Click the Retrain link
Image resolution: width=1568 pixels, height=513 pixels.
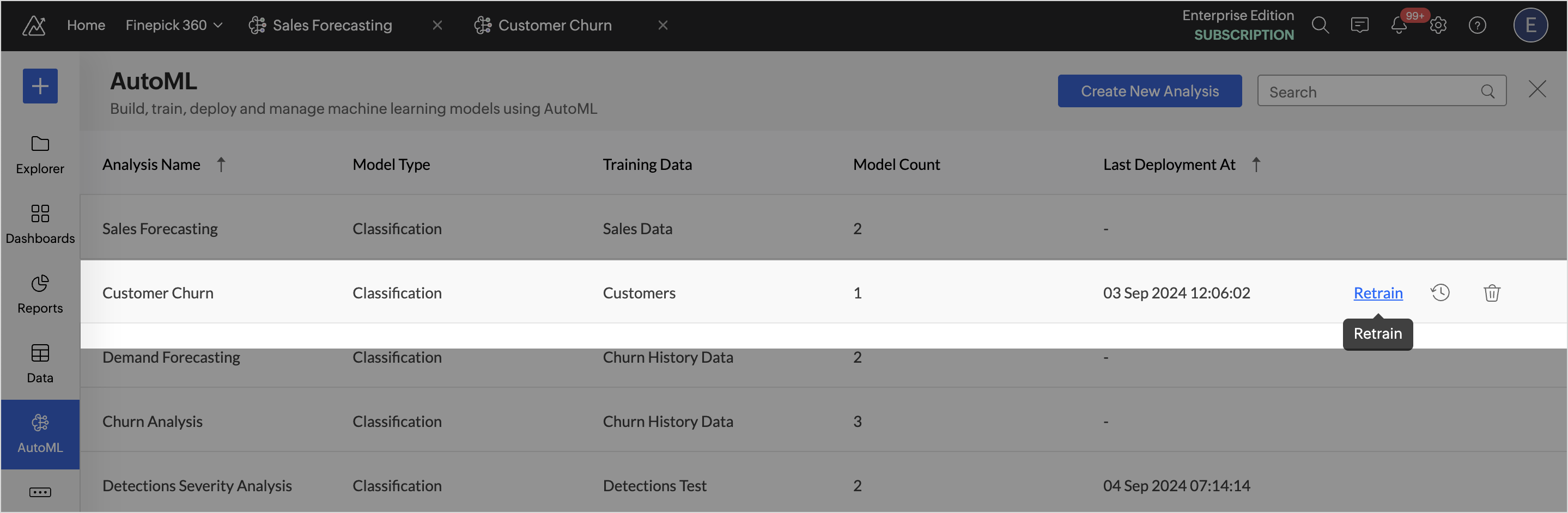tap(1378, 292)
